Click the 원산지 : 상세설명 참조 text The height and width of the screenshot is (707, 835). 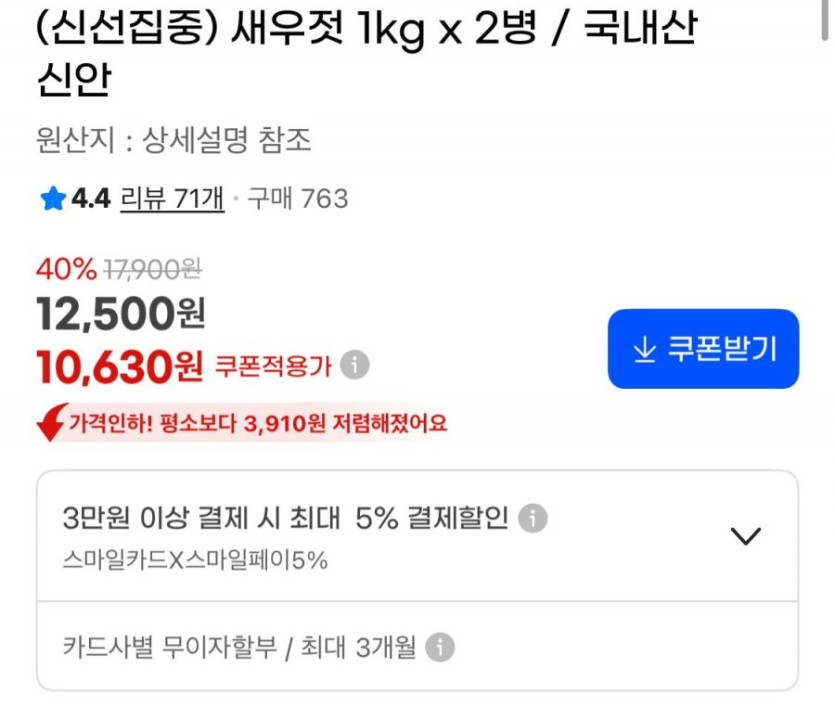[173, 141]
